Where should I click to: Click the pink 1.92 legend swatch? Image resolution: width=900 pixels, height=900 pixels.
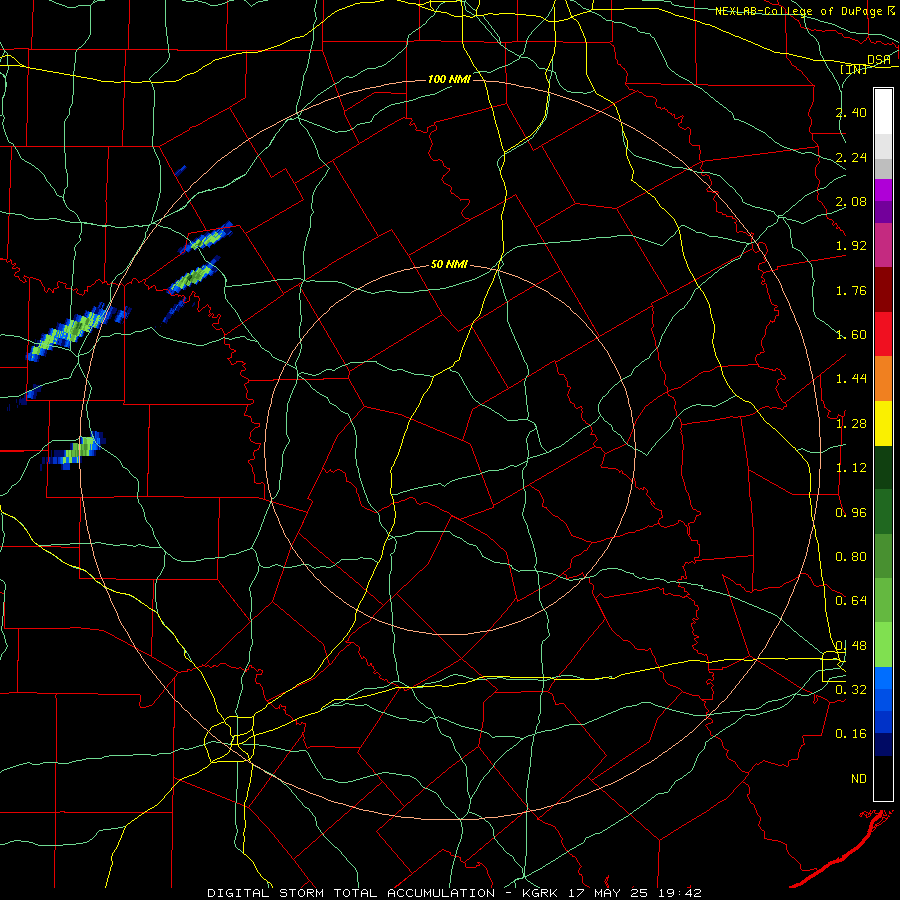tap(883, 245)
